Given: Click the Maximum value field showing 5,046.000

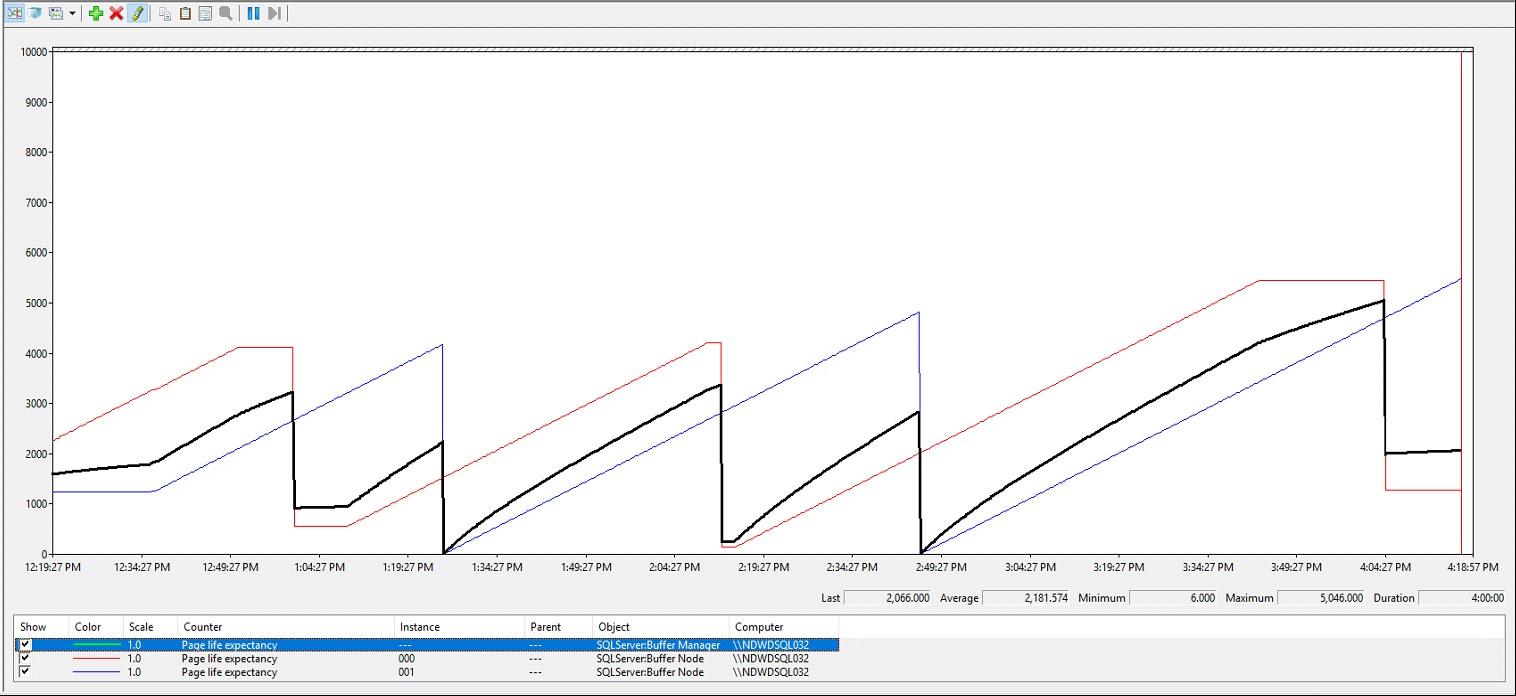Looking at the screenshot, I should pyautogui.click(x=1321, y=598).
